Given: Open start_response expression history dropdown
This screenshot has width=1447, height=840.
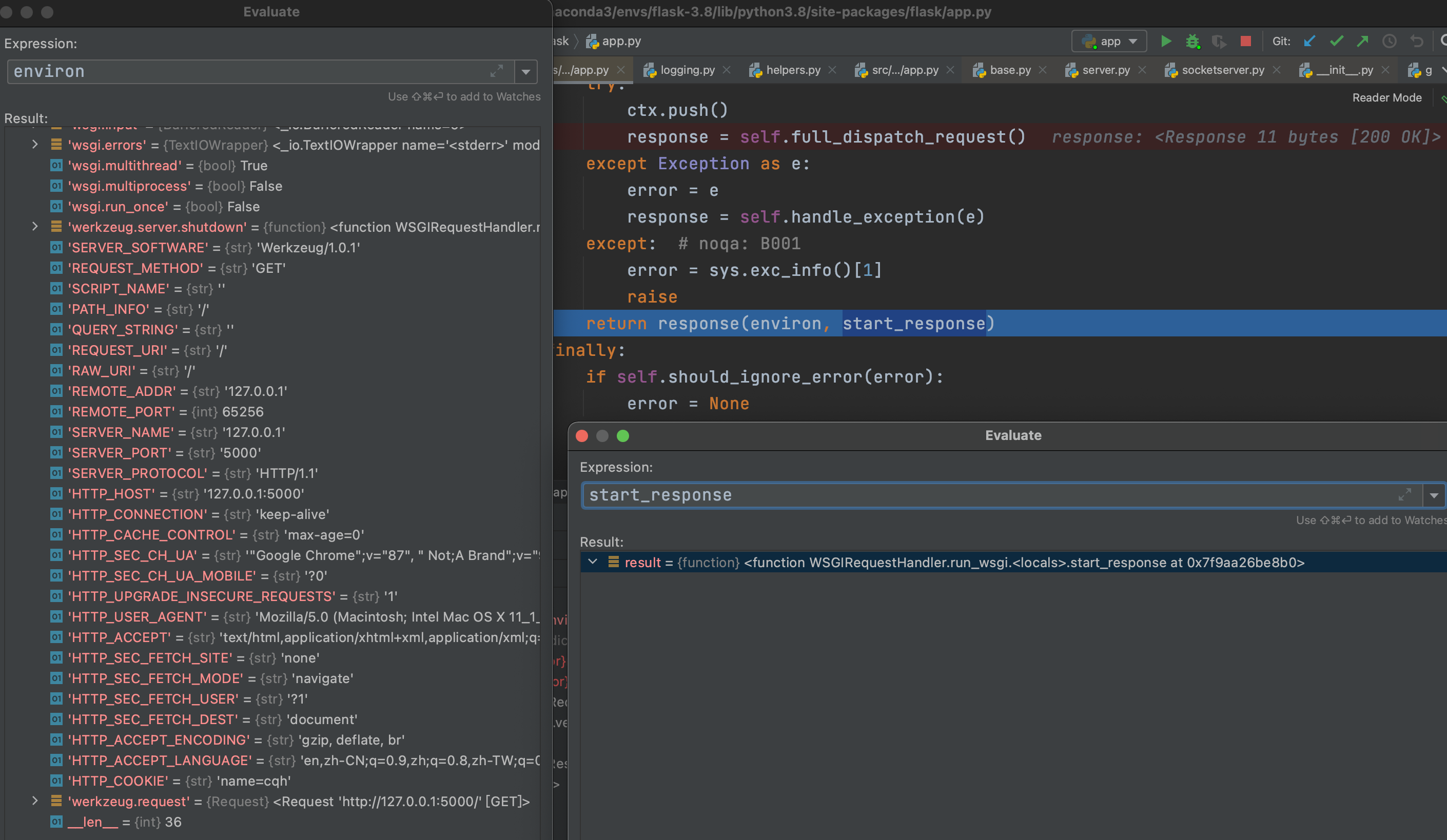Looking at the screenshot, I should tap(1434, 495).
